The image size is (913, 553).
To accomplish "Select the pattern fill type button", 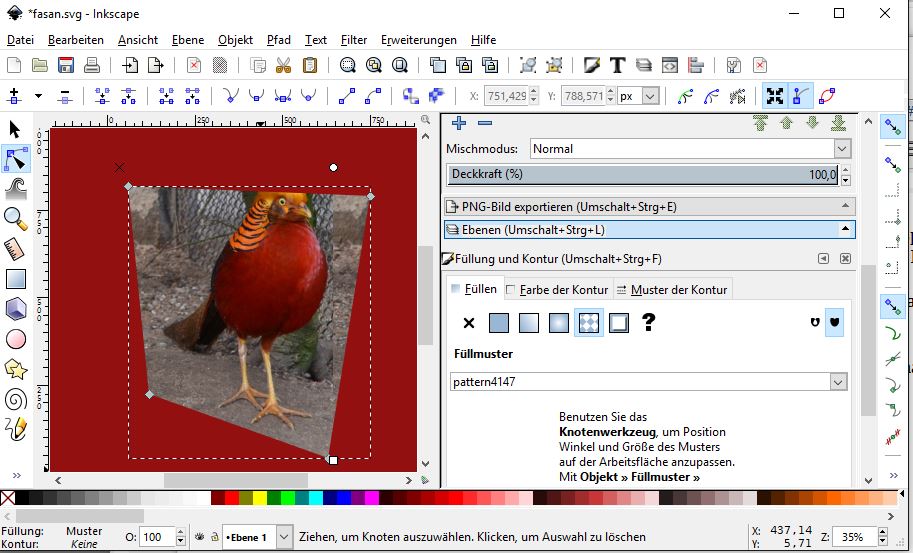I will [x=589, y=323].
